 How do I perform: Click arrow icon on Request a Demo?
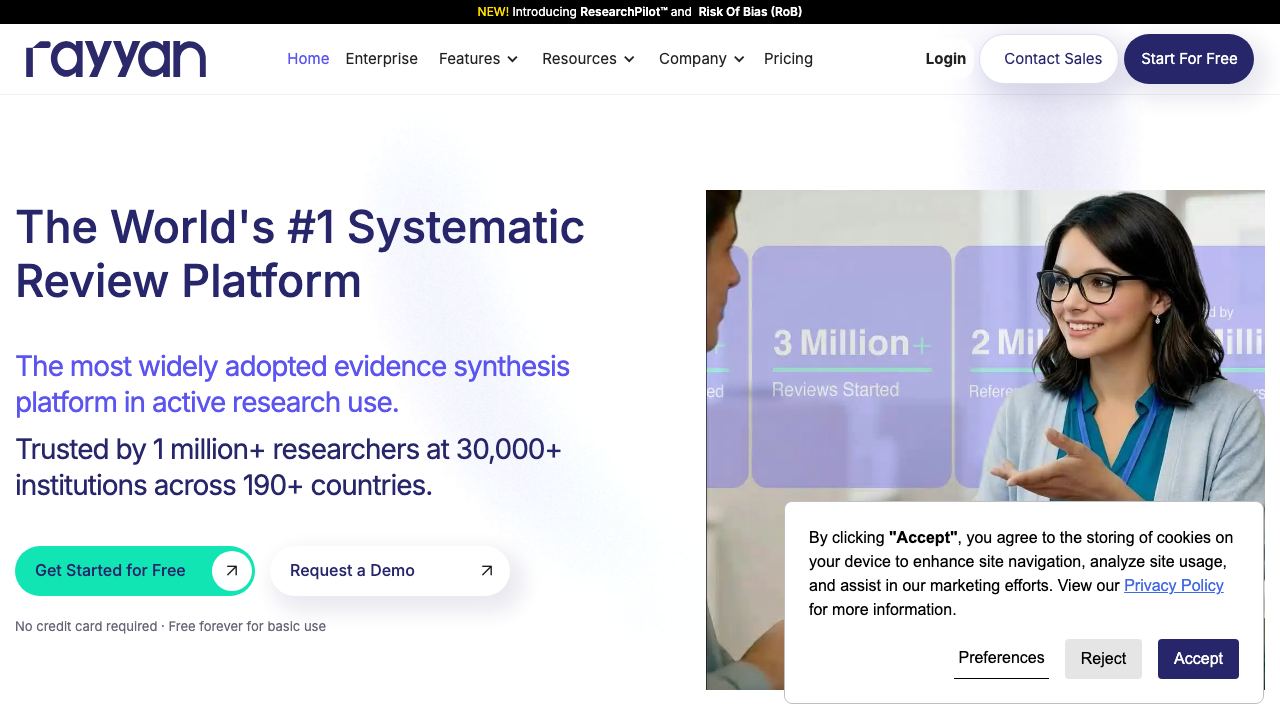[487, 571]
